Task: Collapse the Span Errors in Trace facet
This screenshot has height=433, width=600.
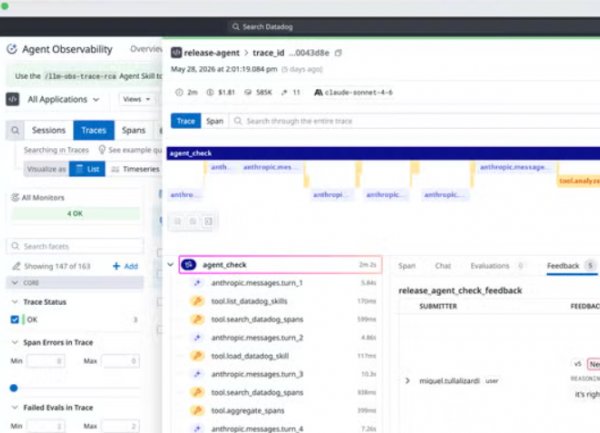Action: point(15,342)
